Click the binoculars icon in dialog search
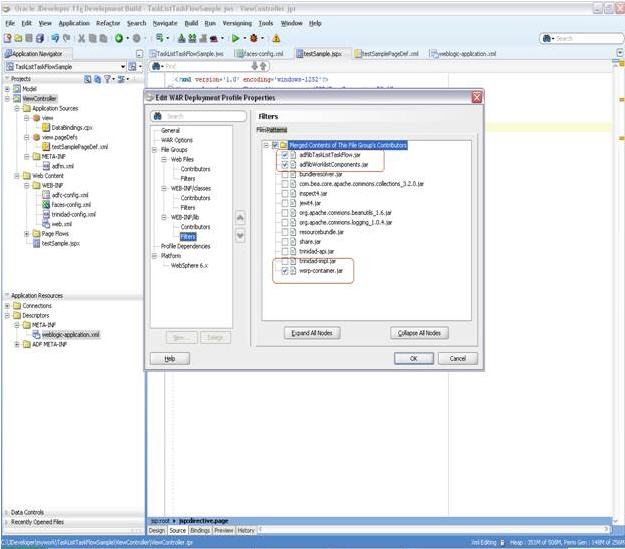 [158, 116]
